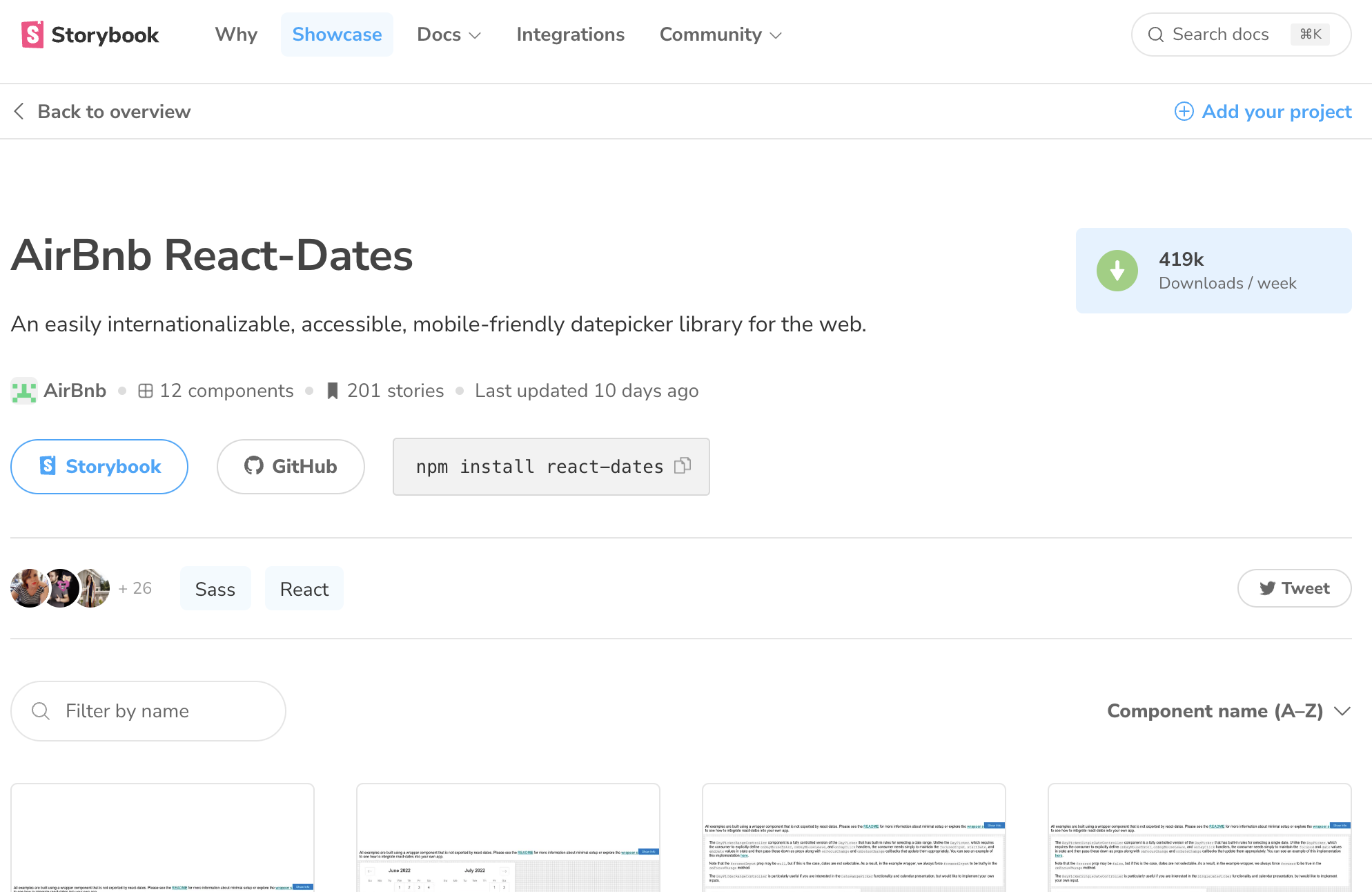This screenshot has height=892, width=1372.
Task: Open the Integrations page
Action: click(570, 35)
